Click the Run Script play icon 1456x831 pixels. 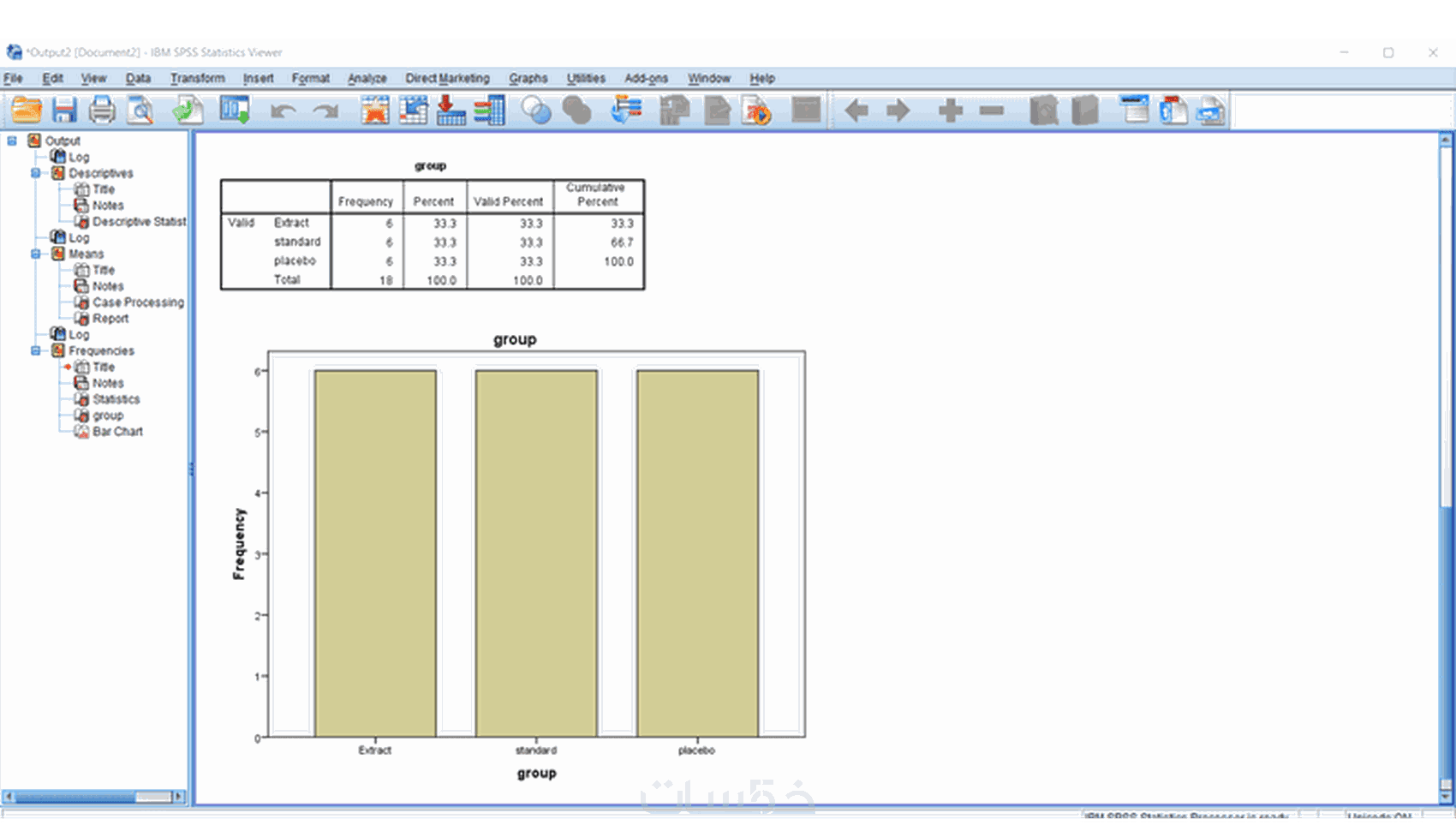(757, 111)
